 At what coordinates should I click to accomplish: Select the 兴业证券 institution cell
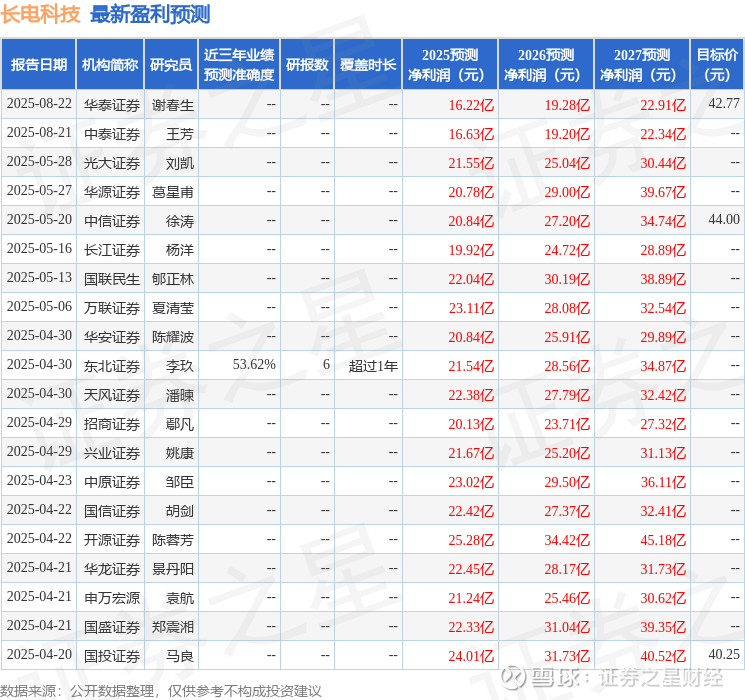tap(112, 453)
